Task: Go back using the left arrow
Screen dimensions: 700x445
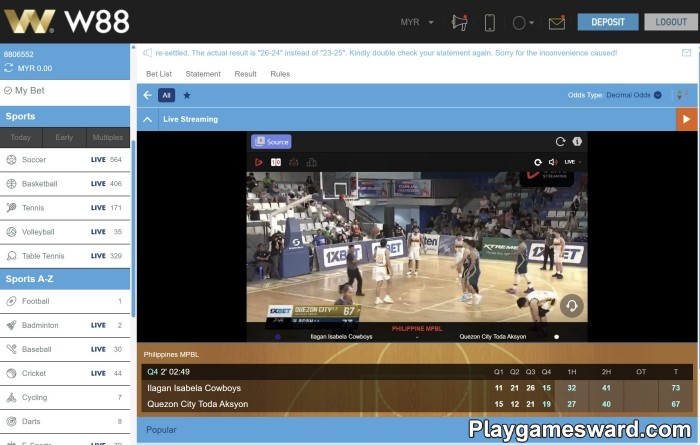Action: click(x=148, y=95)
